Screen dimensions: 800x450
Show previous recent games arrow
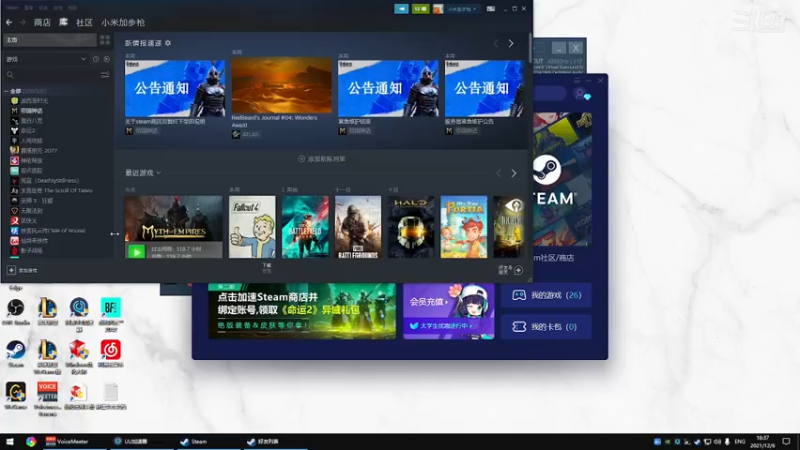[498, 173]
